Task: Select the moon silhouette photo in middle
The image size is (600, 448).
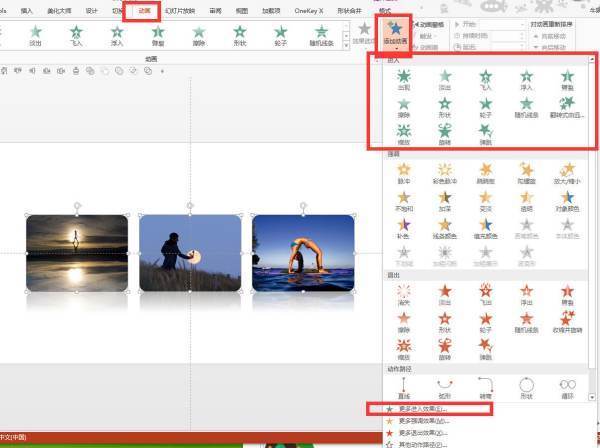Action: click(188, 252)
